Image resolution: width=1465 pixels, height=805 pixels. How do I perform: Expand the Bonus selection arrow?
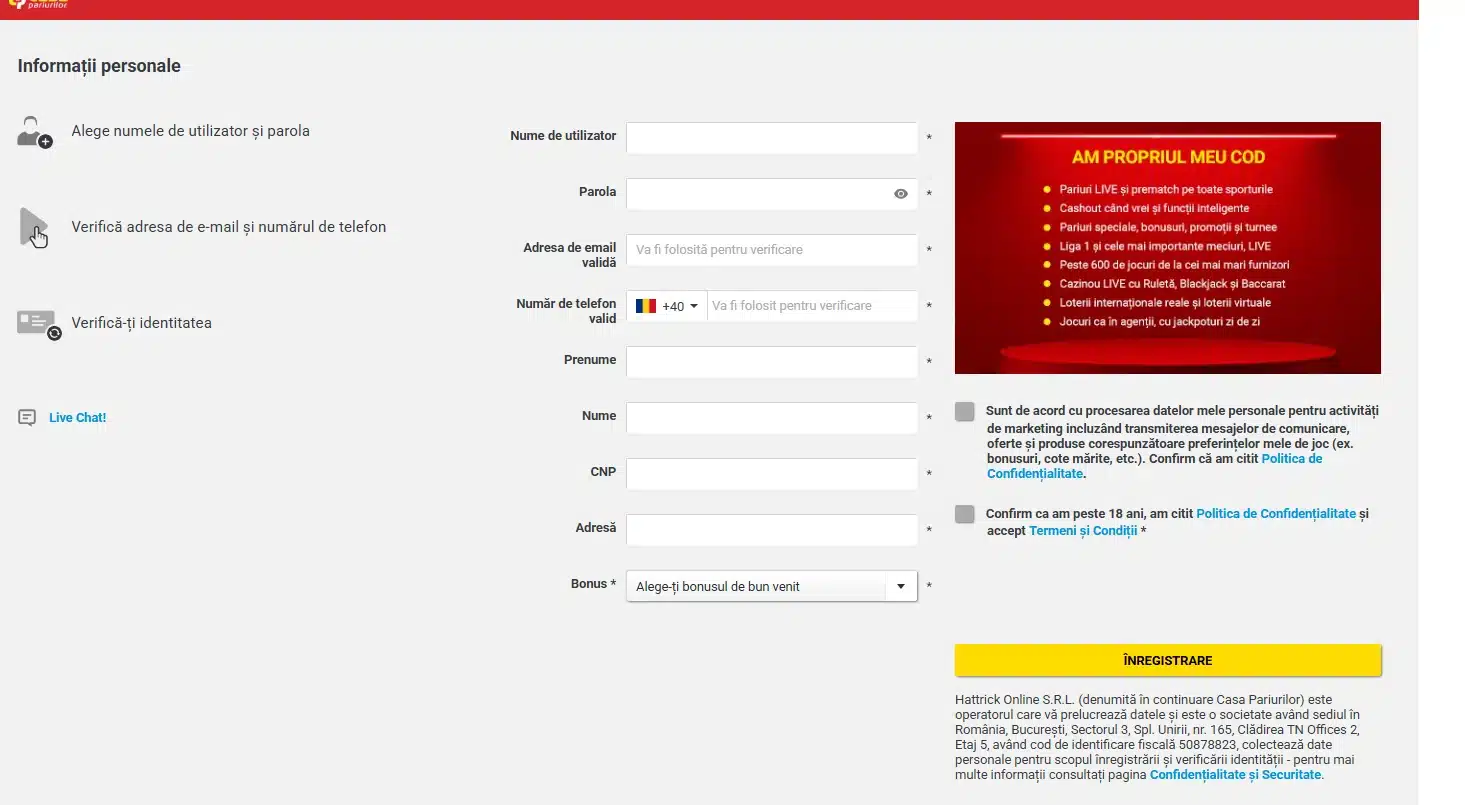click(899, 586)
